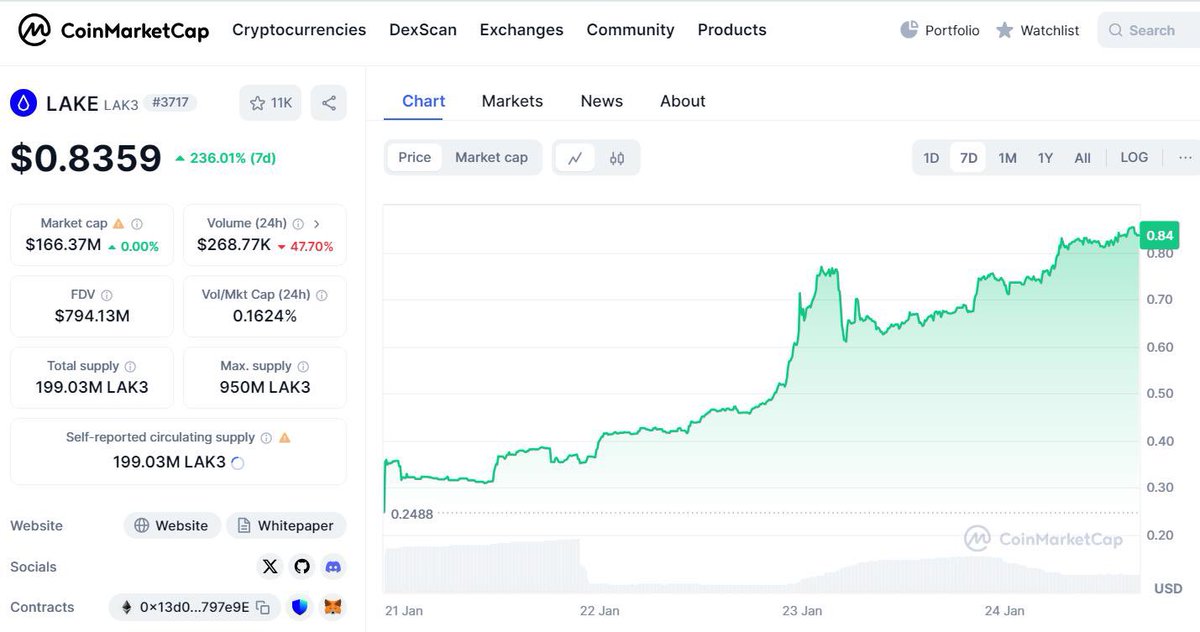Click contract address 0×13d0...797e9E
The image size is (1200, 632).
tap(194, 607)
